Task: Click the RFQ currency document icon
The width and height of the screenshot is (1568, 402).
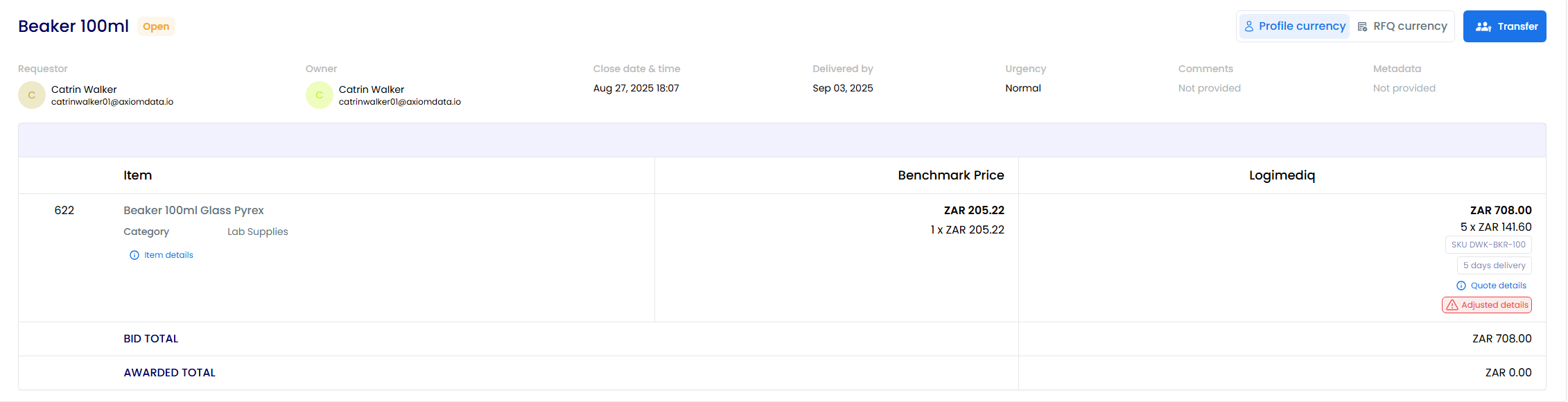Action: point(1362,26)
